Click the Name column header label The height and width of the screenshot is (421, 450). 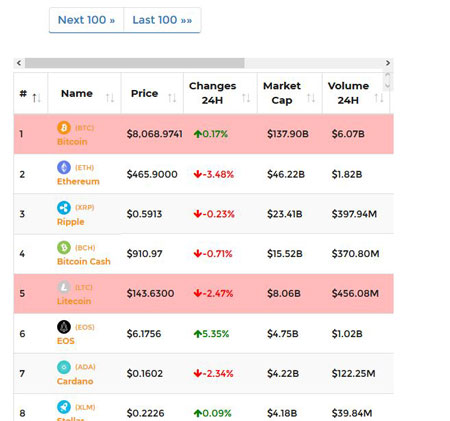[x=77, y=93]
